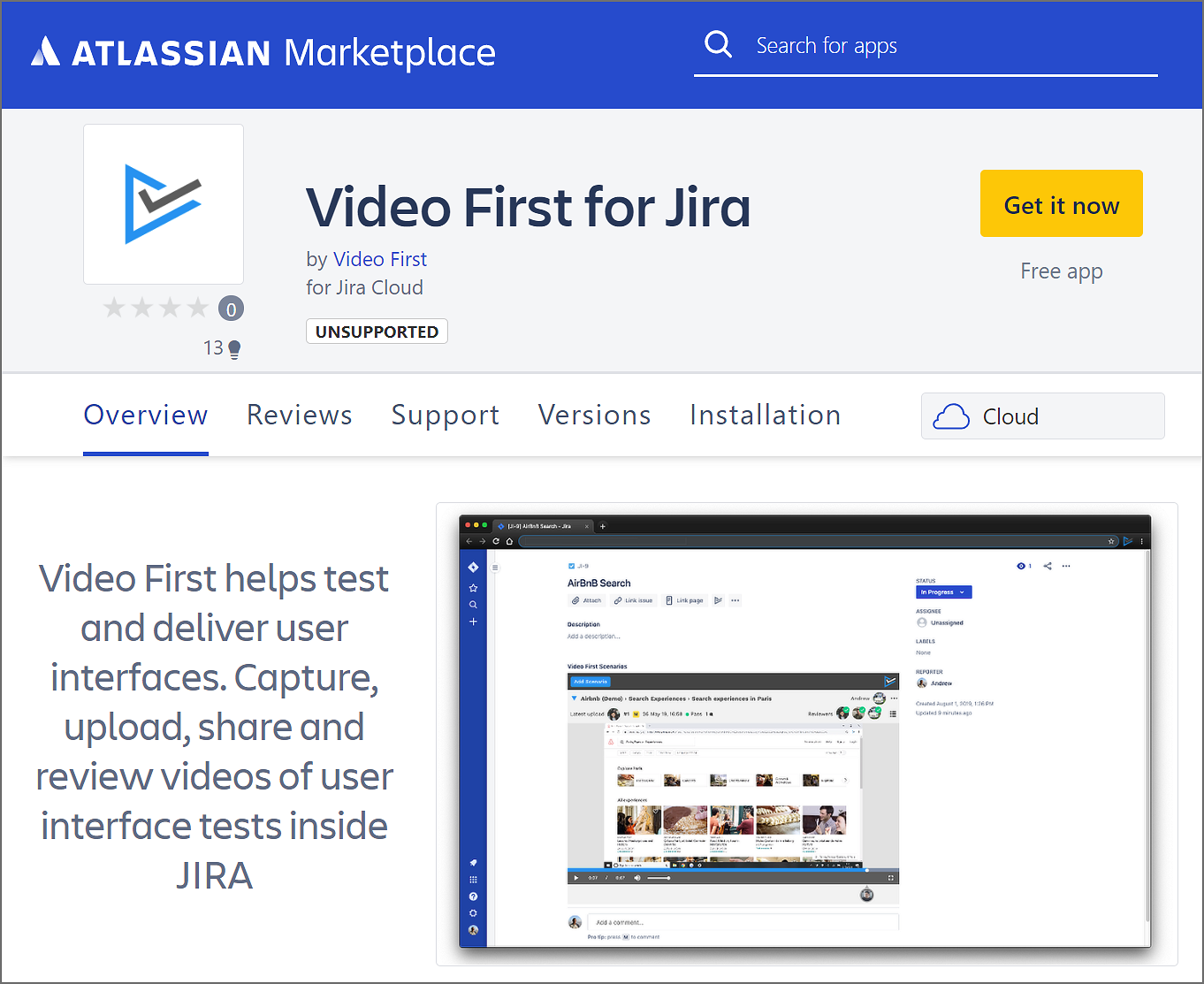The height and width of the screenshot is (984, 1204).
Task: Go to the Versions tab
Action: [x=594, y=415]
